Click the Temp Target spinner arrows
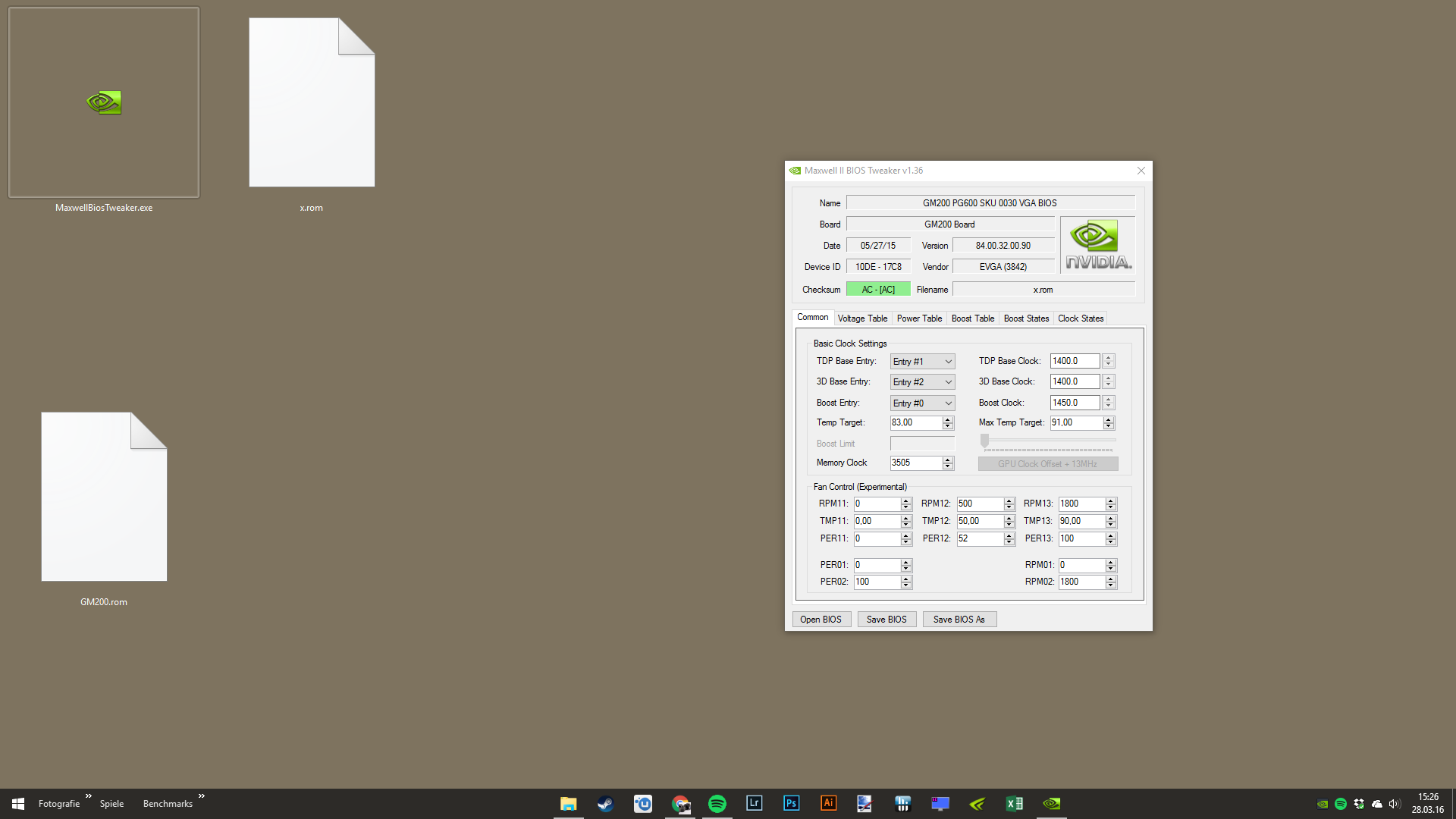This screenshot has width=1456, height=819. (x=947, y=423)
